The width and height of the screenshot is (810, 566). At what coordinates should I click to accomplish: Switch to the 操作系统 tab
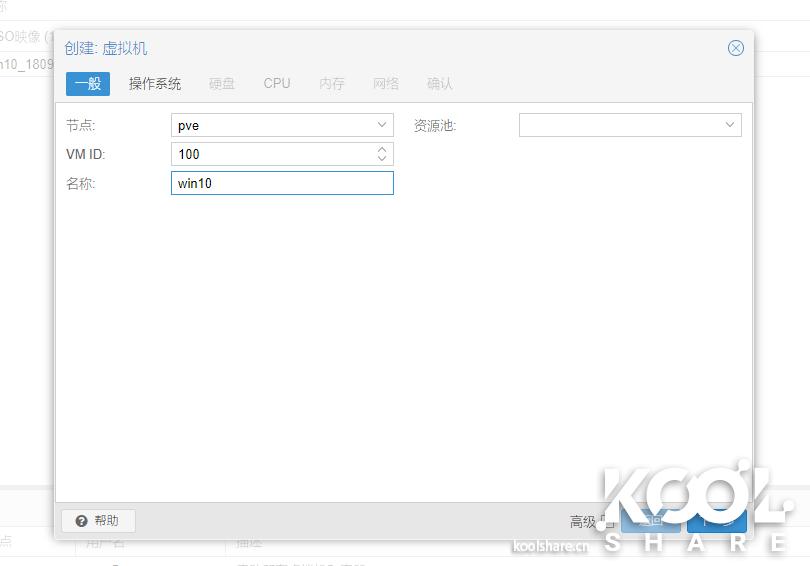(154, 84)
